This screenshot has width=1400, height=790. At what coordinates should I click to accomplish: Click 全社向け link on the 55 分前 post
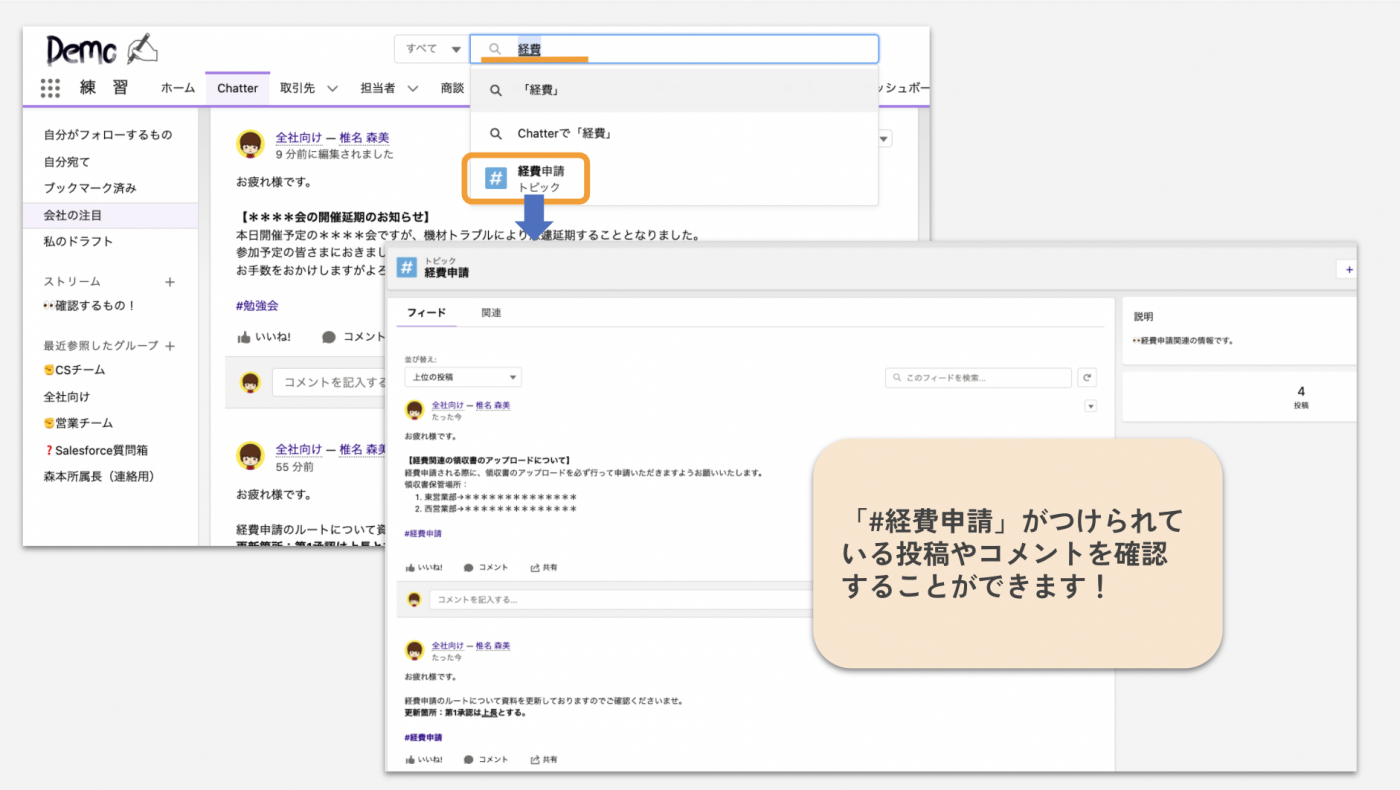299,449
